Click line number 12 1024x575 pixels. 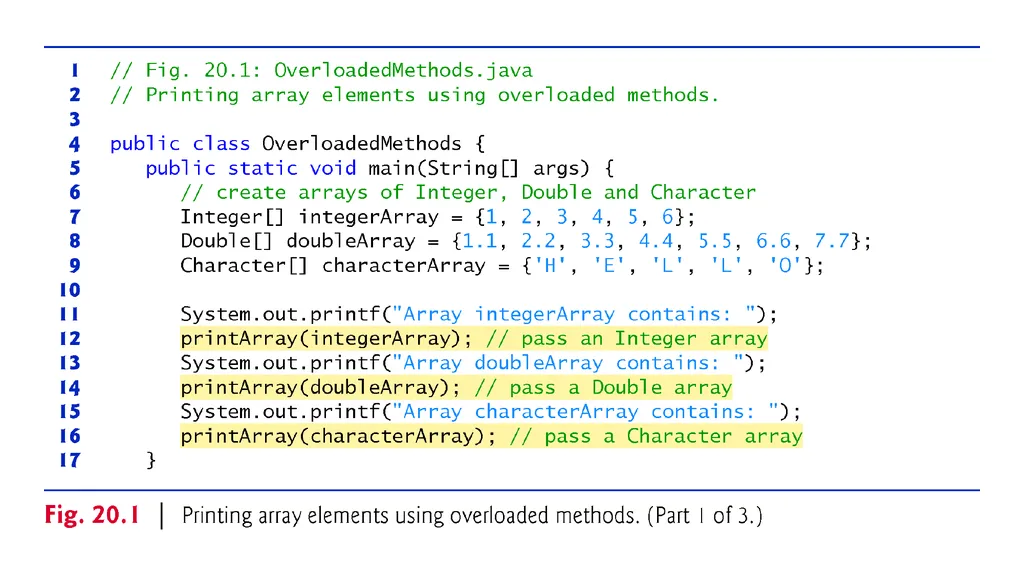tap(70, 338)
